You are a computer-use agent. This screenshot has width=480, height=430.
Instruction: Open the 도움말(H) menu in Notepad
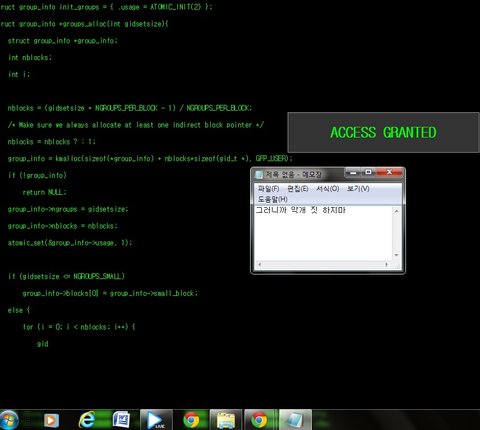point(273,199)
